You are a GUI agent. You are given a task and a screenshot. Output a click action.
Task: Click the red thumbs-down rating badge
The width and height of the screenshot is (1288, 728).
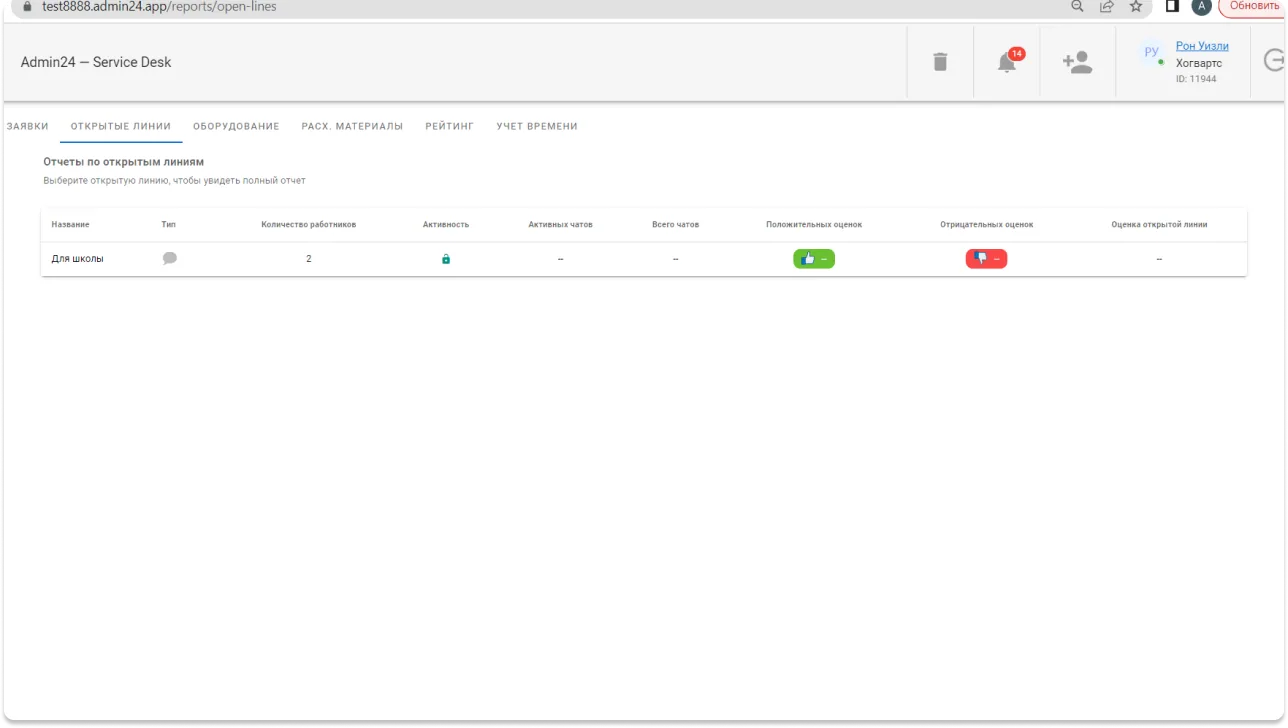point(986,259)
